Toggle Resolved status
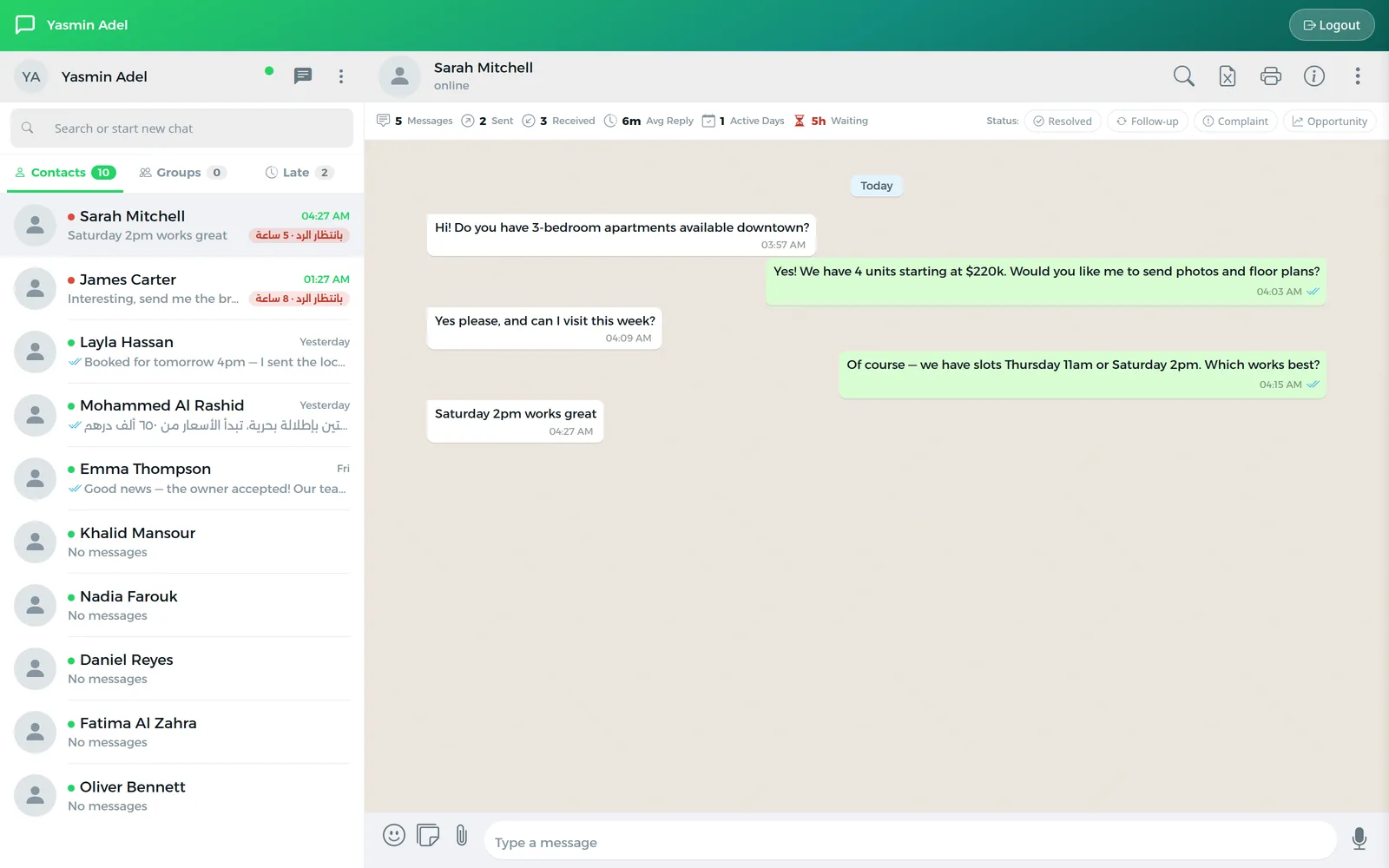The height and width of the screenshot is (868, 1389). click(1063, 122)
